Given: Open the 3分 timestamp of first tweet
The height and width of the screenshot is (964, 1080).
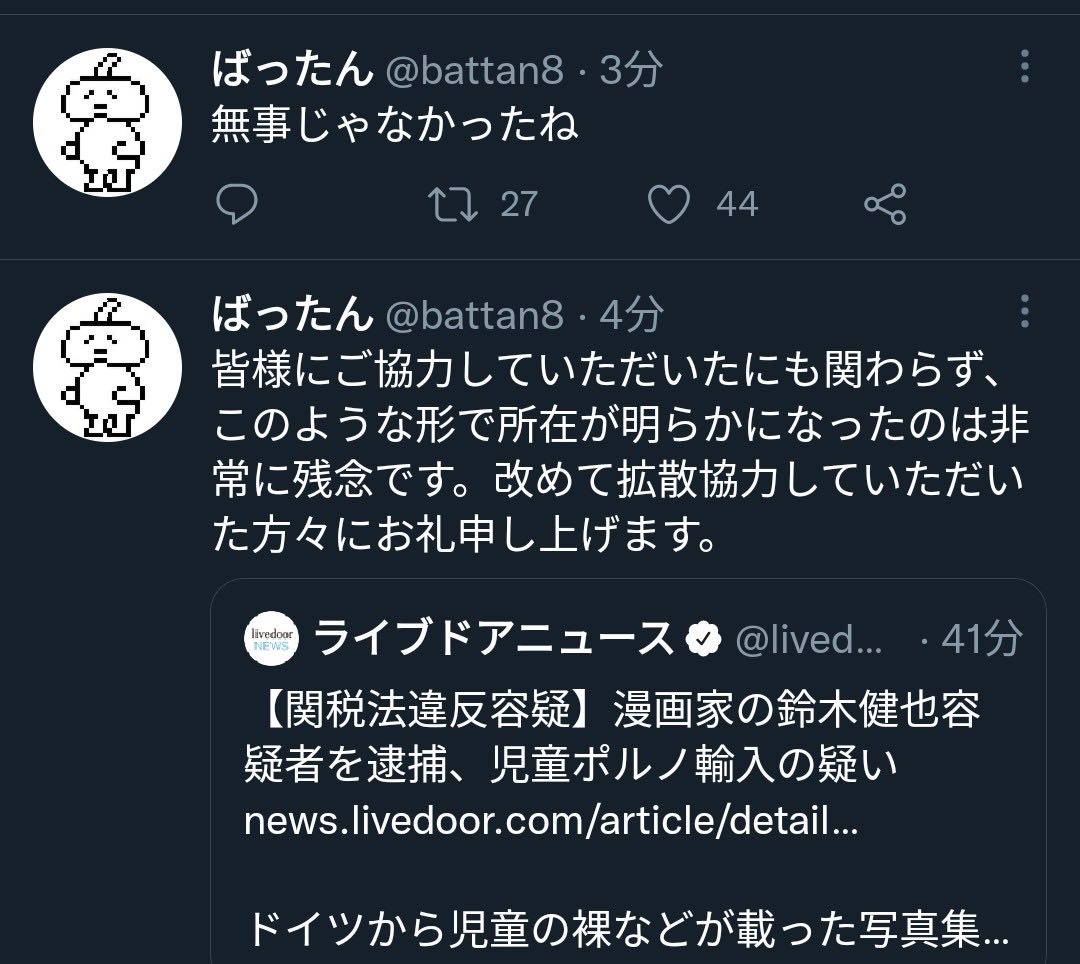Looking at the screenshot, I should pos(632,70).
